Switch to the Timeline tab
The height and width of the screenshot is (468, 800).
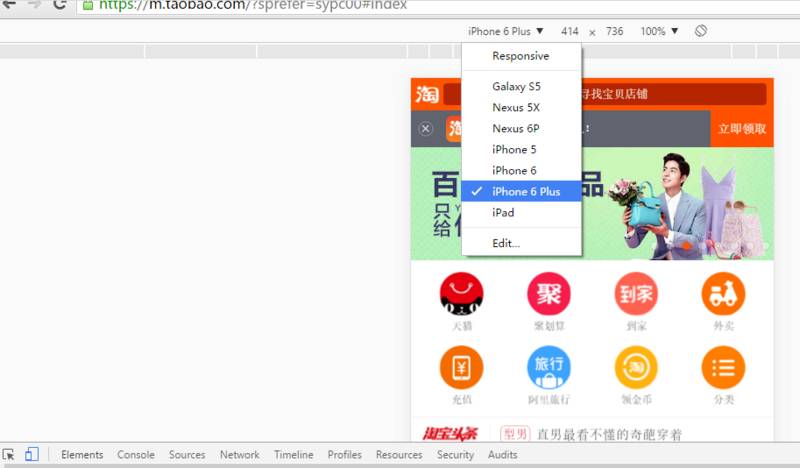point(293,454)
